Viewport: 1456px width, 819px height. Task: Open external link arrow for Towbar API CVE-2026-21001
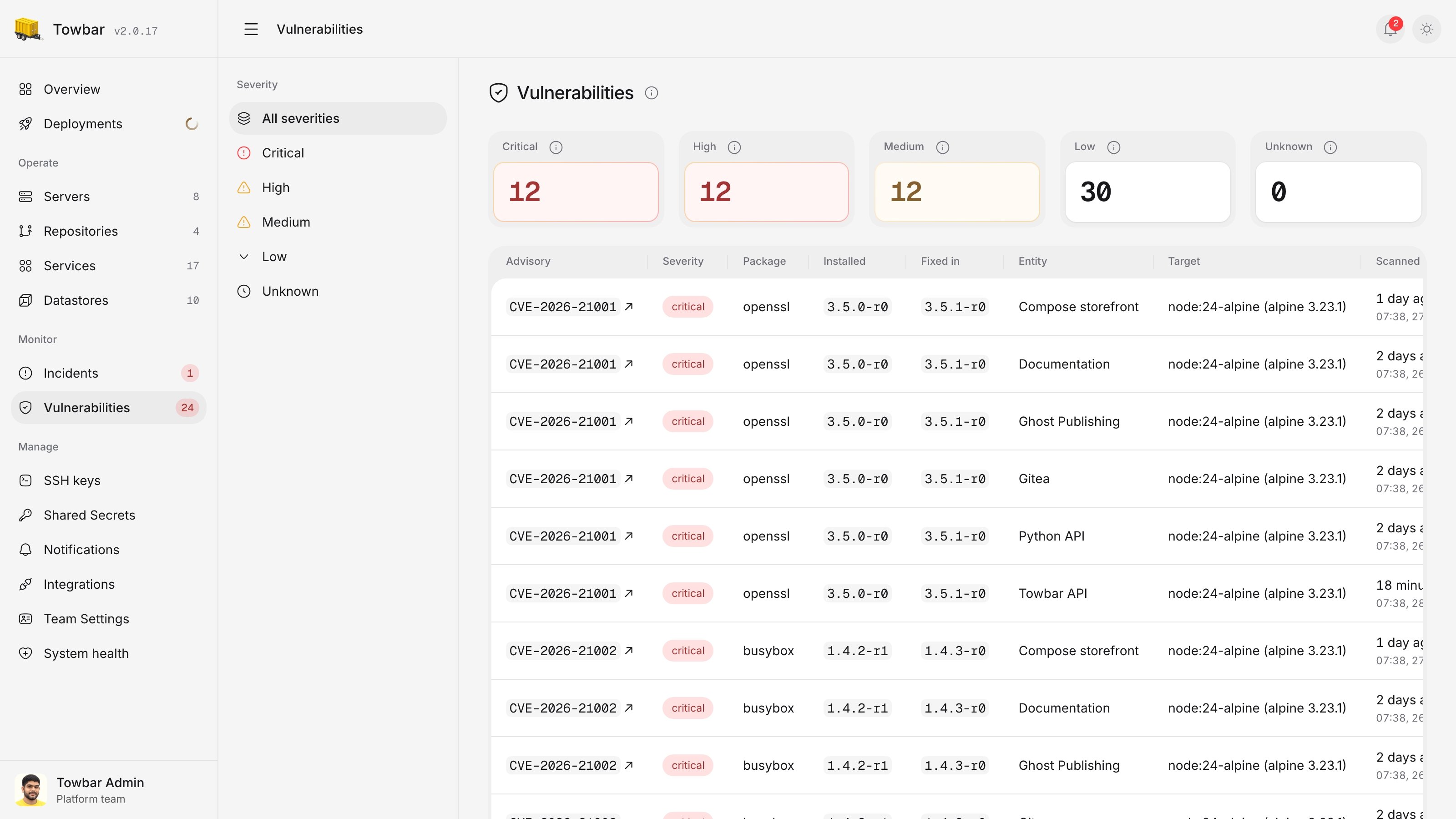pyautogui.click(x=628, y=593)
